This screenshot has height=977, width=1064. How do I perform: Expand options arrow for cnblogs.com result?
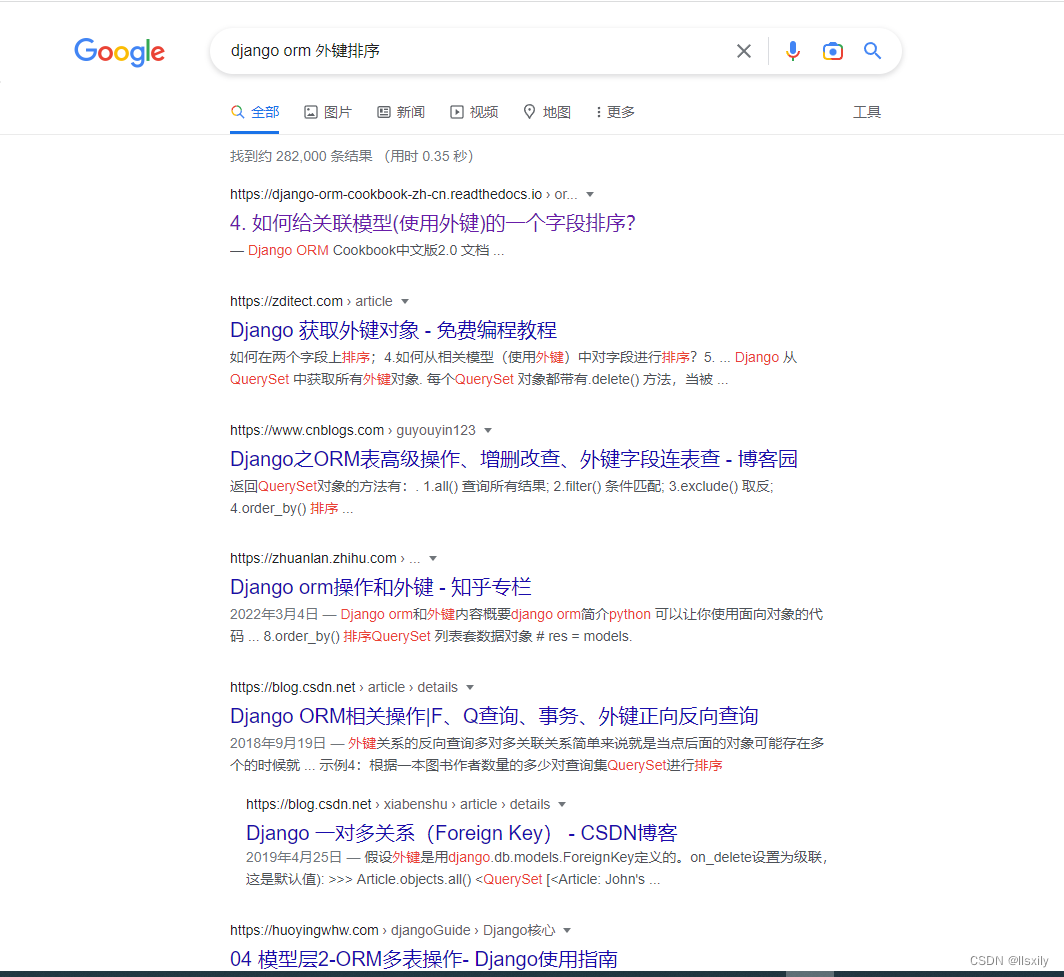point(488,430)
